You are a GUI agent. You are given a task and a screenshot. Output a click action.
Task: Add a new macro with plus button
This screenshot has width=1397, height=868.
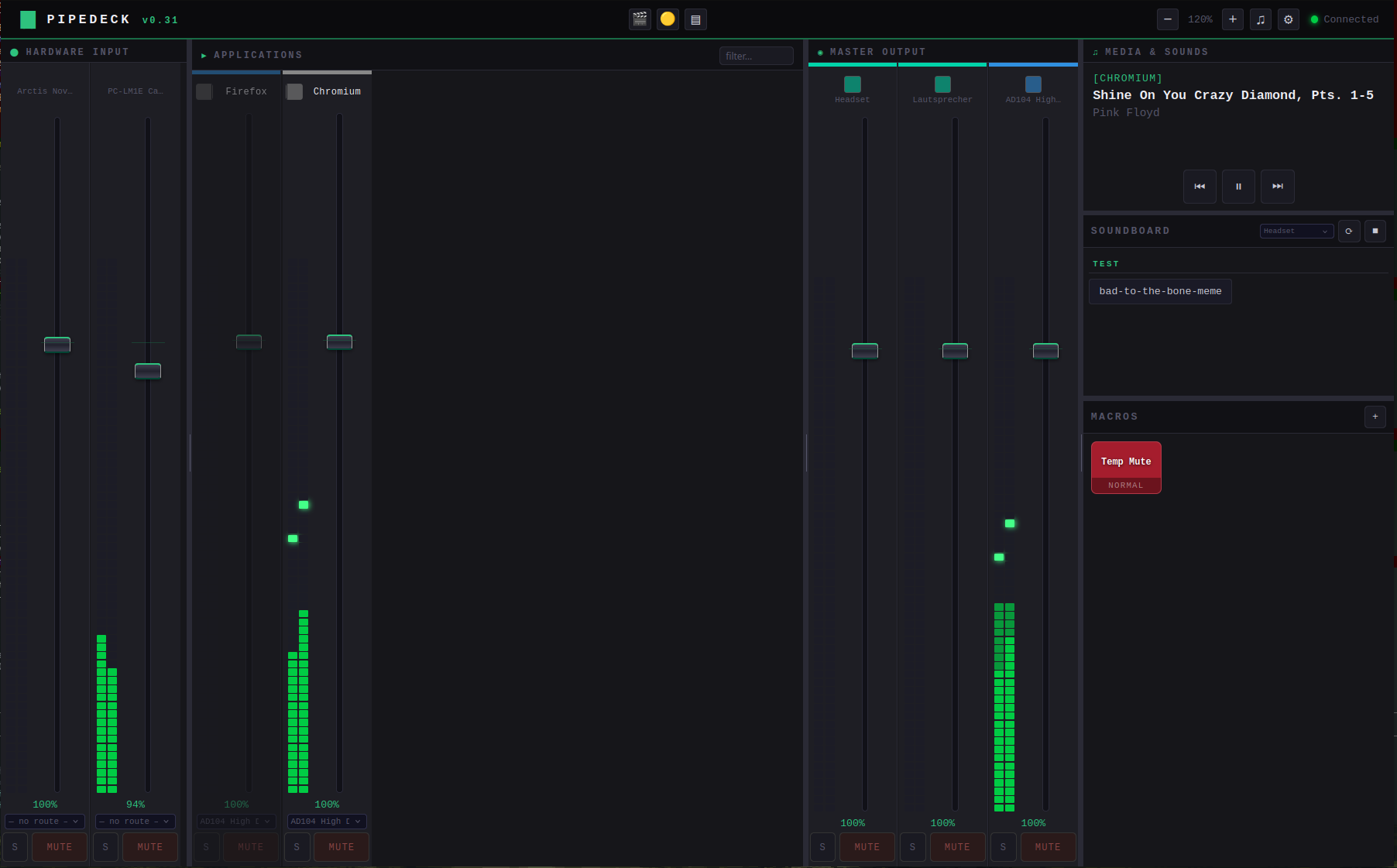point(1375,417)
